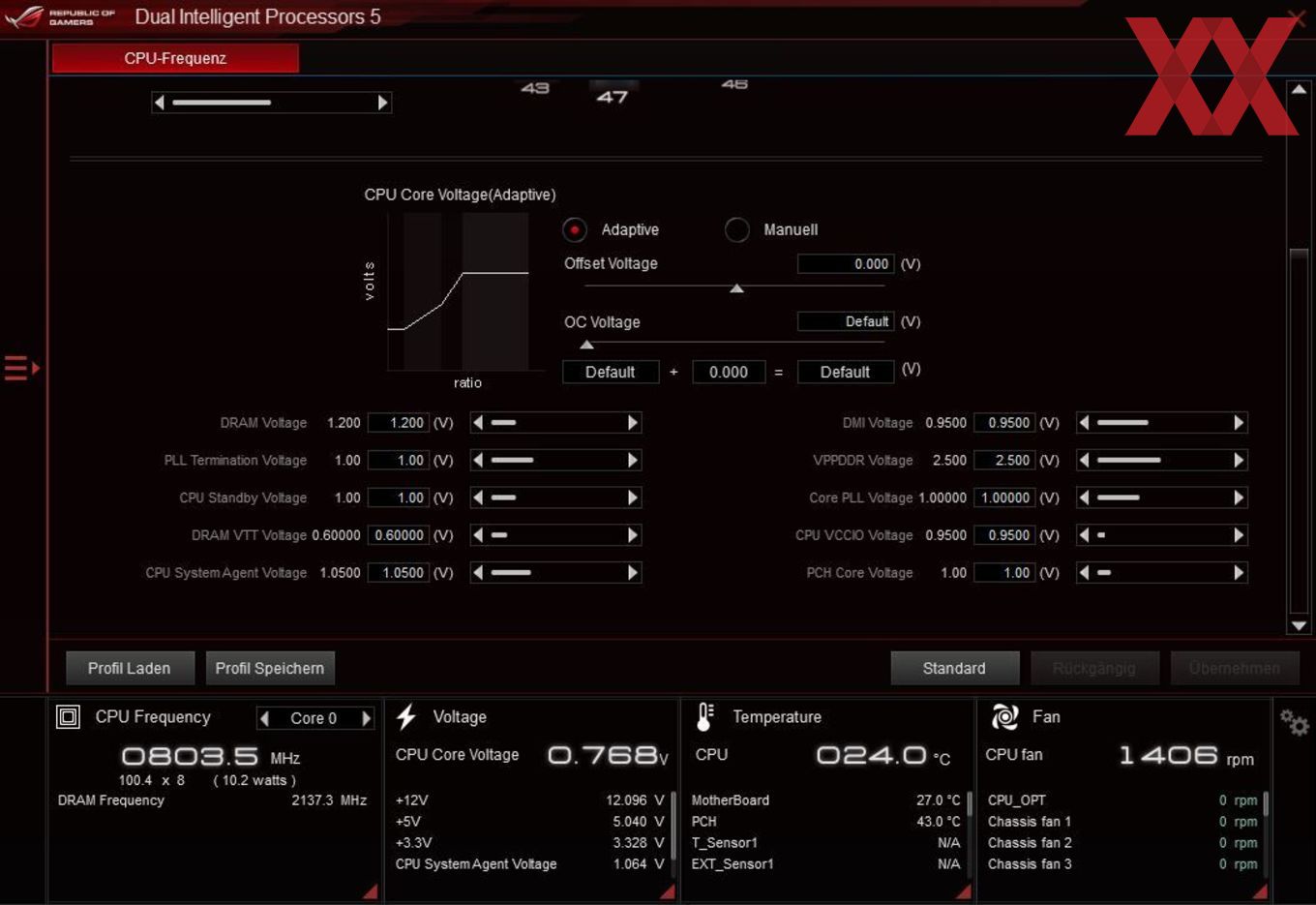1316x905 pixels.
Task: Click the Übernehmen button
Action: pyautogui.click(x=1235, y=668)
